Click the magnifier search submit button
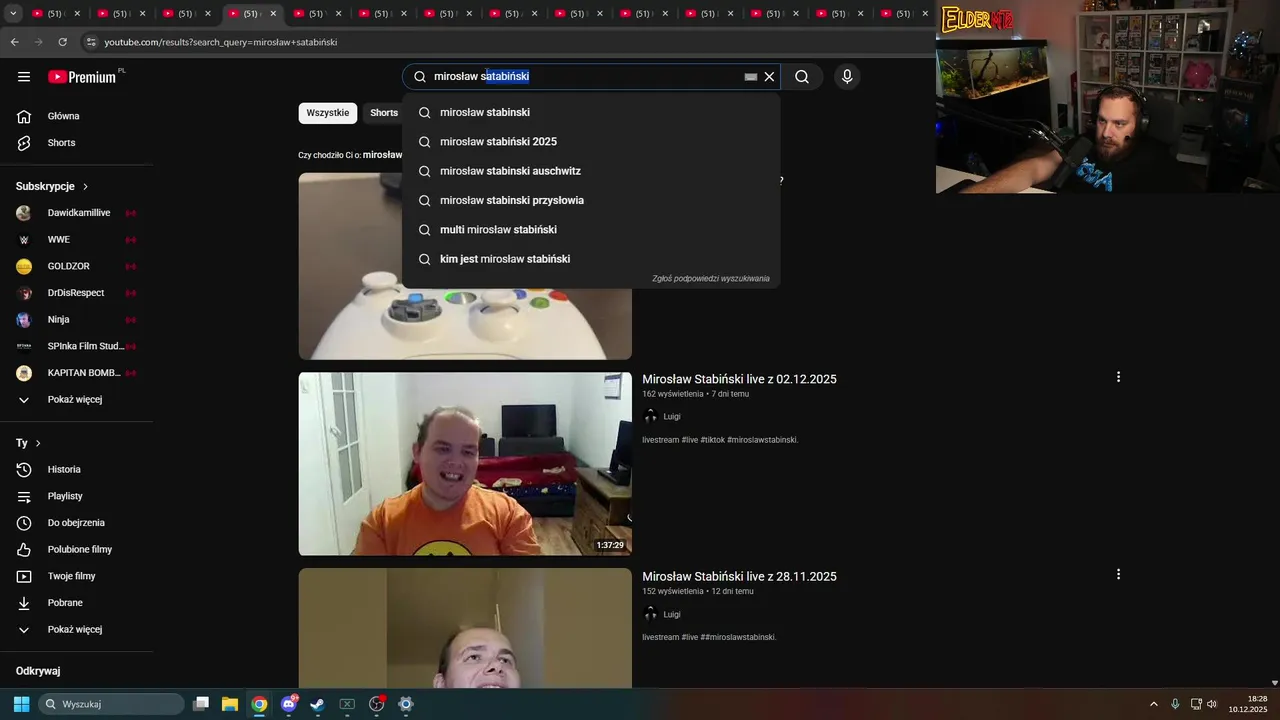This screenshot has width=1280, height=720. tap(802, 77)
